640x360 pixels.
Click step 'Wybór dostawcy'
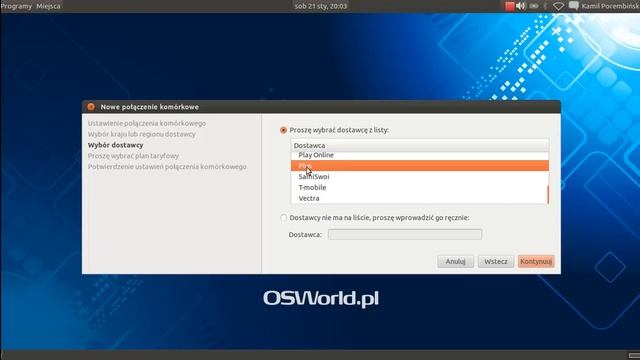click(116, 145)
